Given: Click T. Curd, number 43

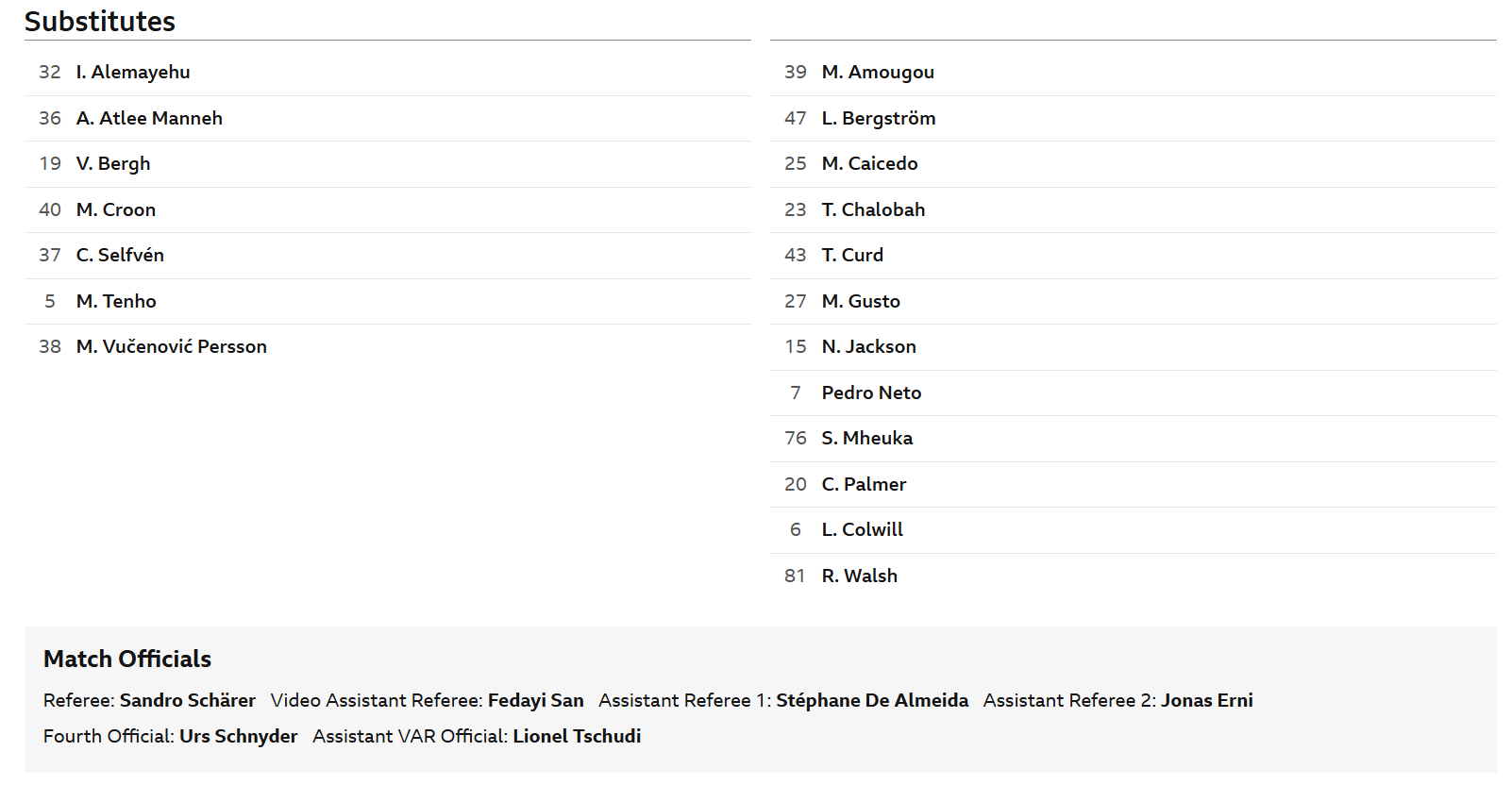Looking at the screenshot, I should 852,255.
